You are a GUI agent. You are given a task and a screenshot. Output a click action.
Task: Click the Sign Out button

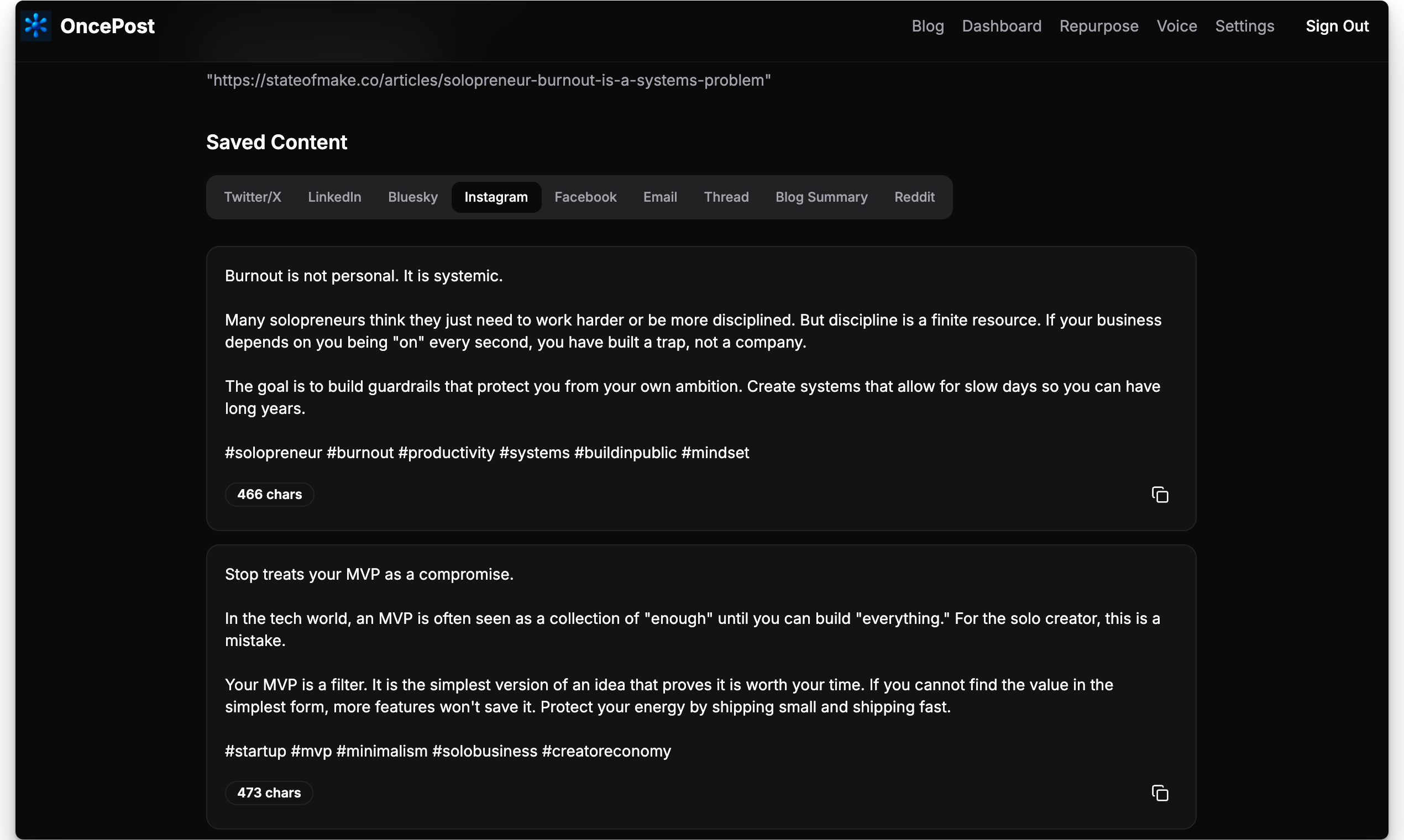pos(1337,26)
